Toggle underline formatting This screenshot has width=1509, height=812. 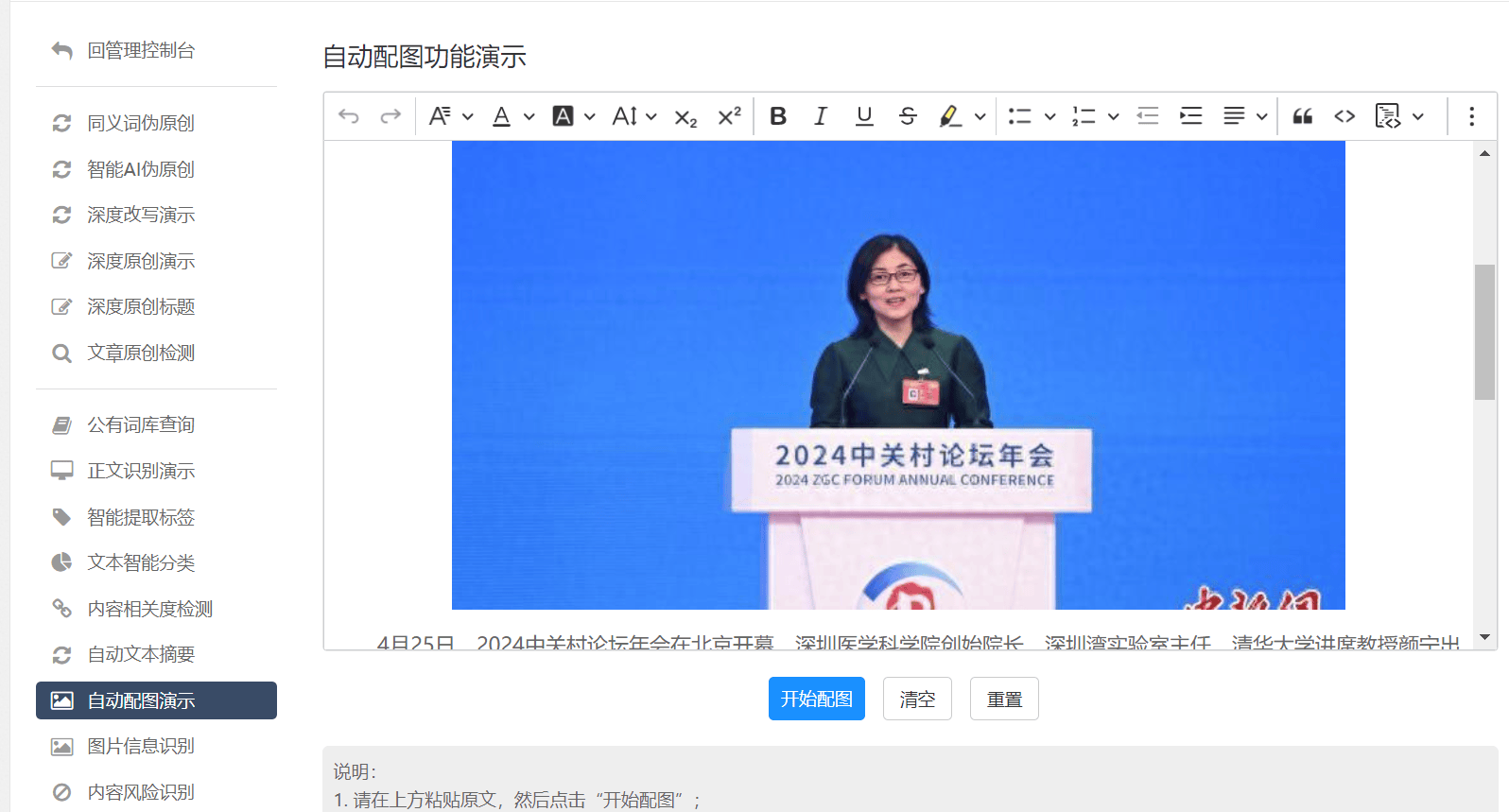tap(864, 116)
